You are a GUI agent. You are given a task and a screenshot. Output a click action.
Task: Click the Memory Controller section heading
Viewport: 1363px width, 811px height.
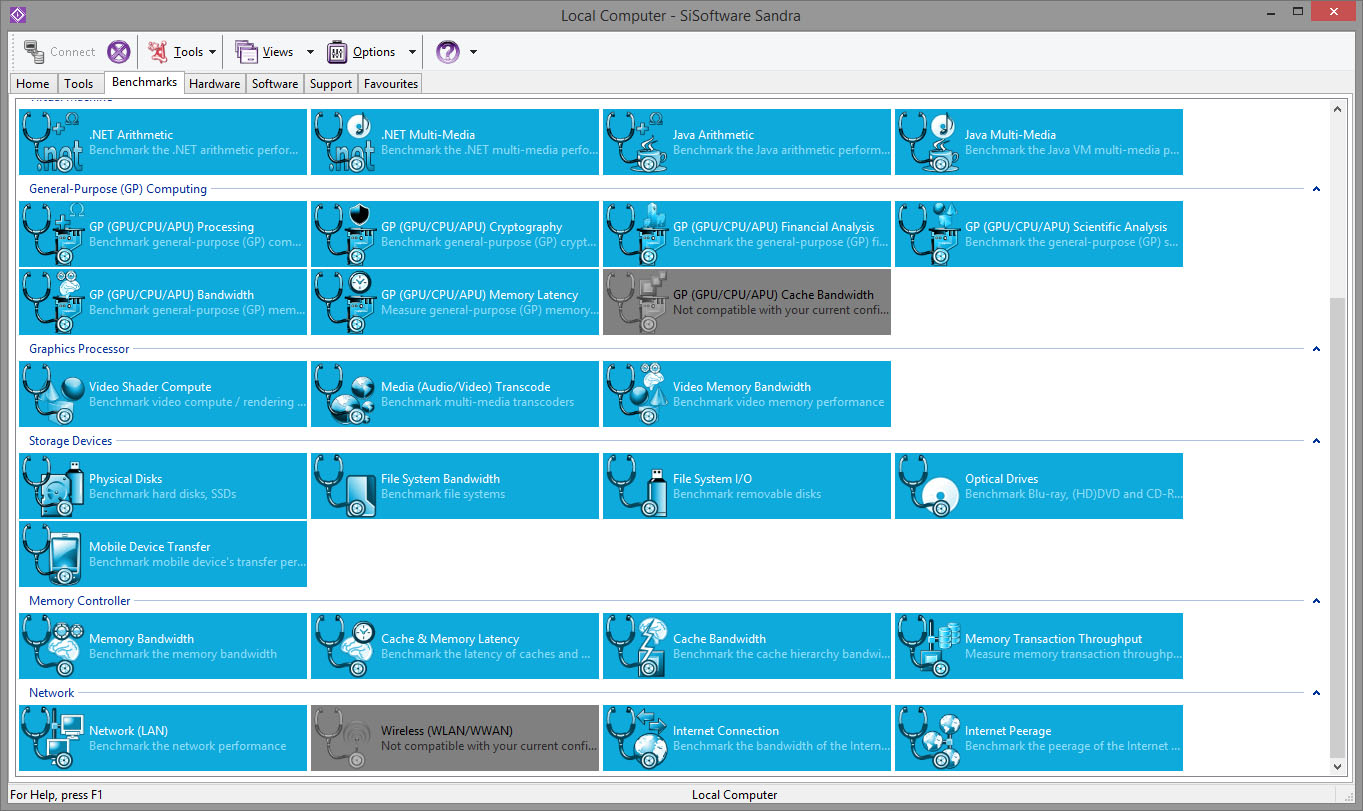pos(80,601)
